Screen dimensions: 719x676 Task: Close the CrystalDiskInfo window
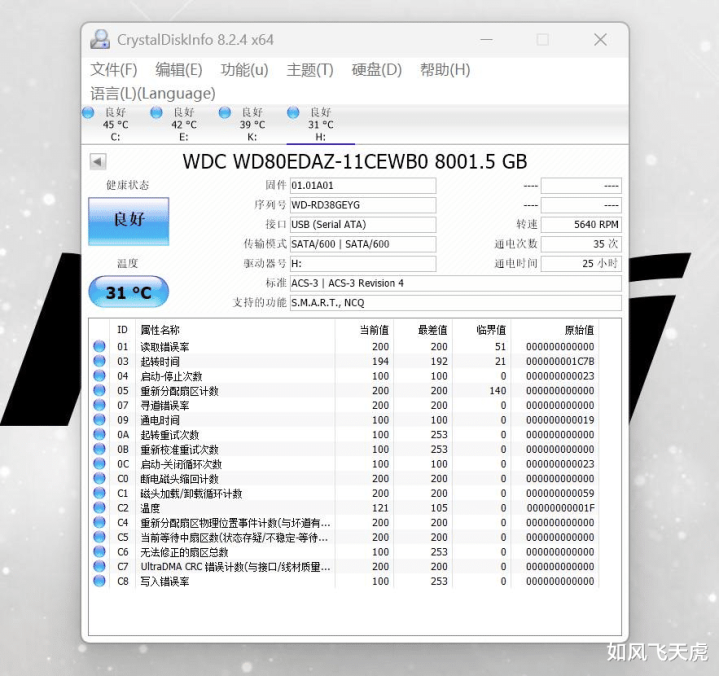[x=600, y=39]
